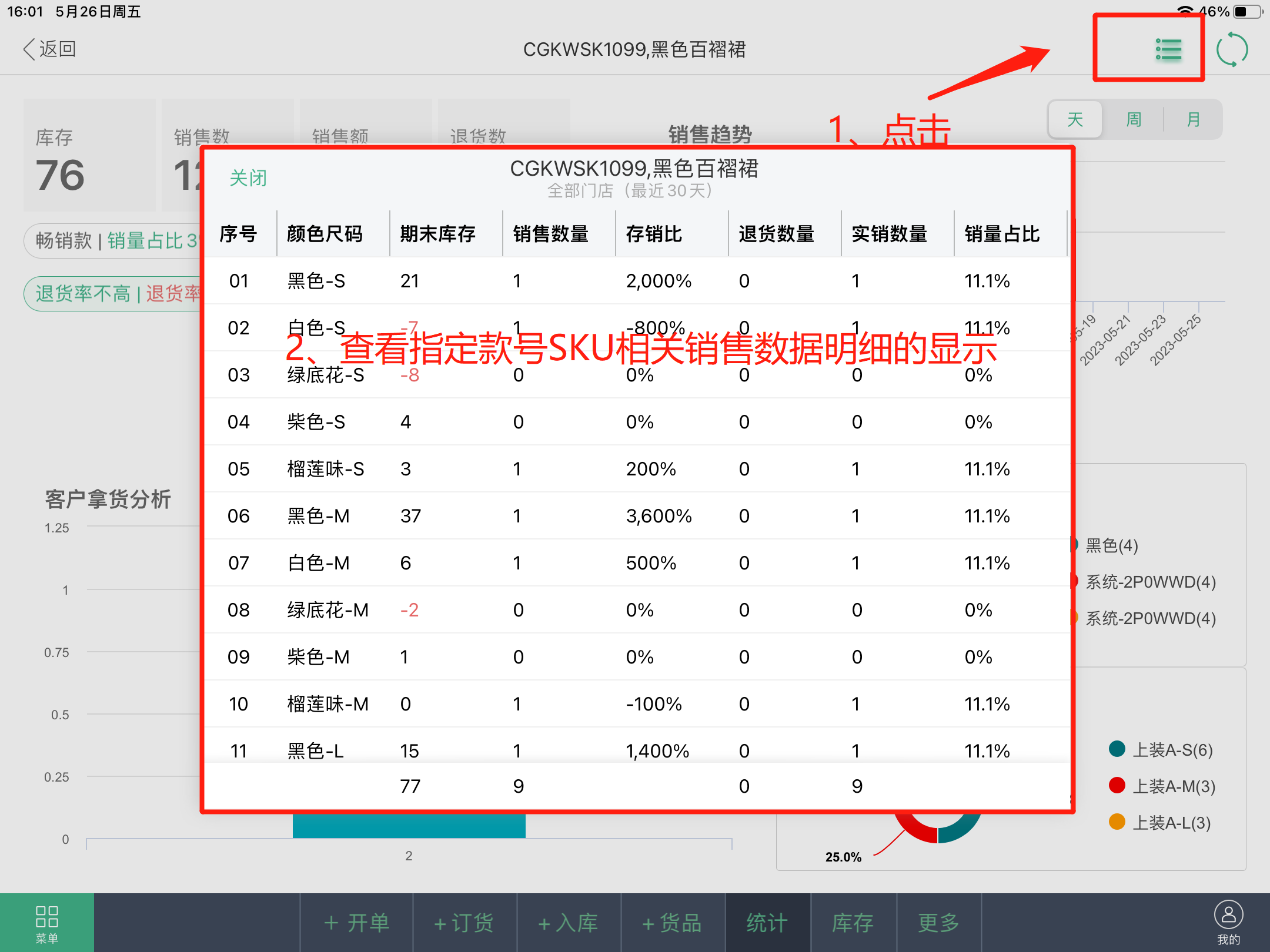Screen dimensions: 1270x952
Task: Check battery status icon in status bar
Action: pos(1248,12)
